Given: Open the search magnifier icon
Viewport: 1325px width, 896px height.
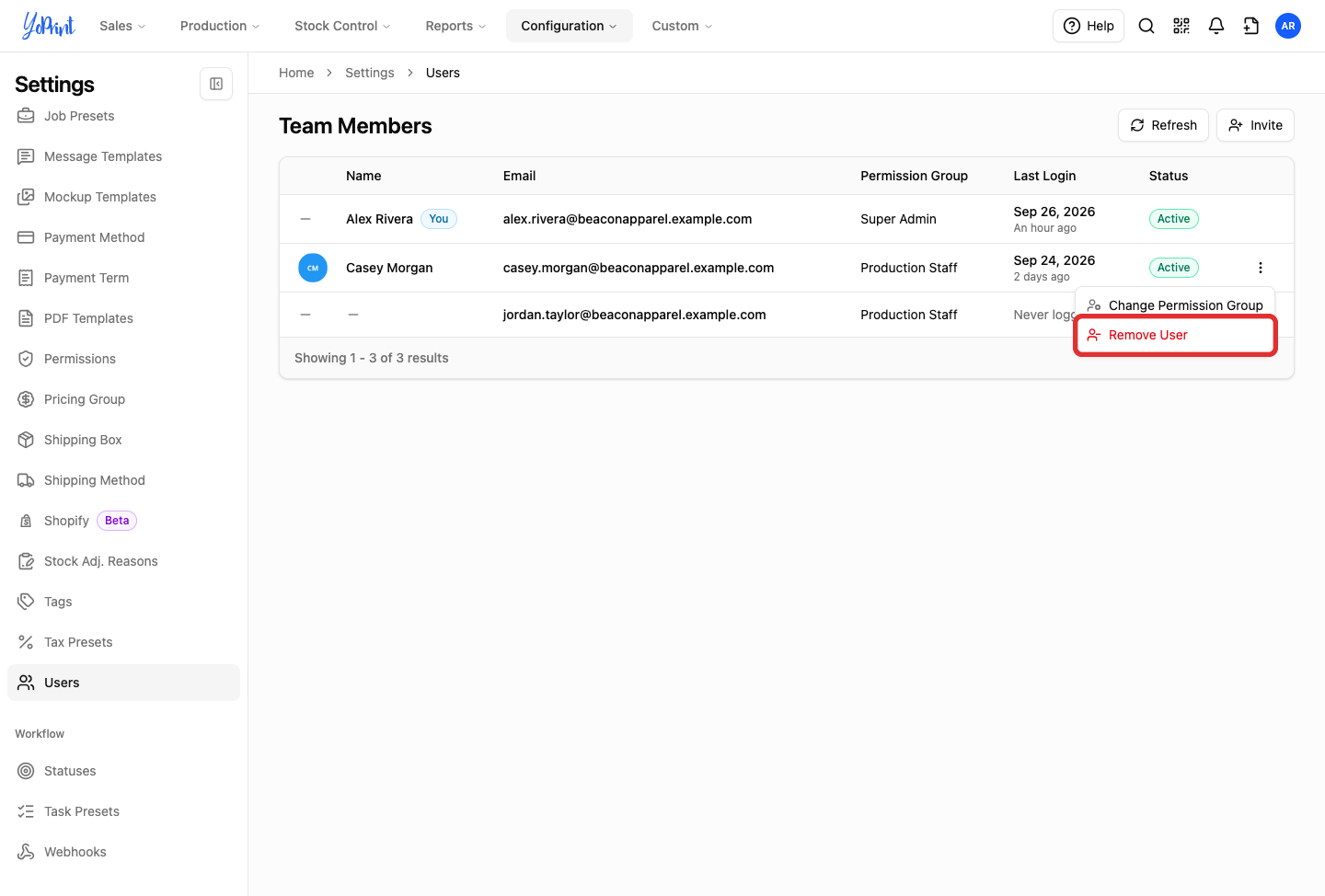Looking at the screenshot, I should (1146, 26).
